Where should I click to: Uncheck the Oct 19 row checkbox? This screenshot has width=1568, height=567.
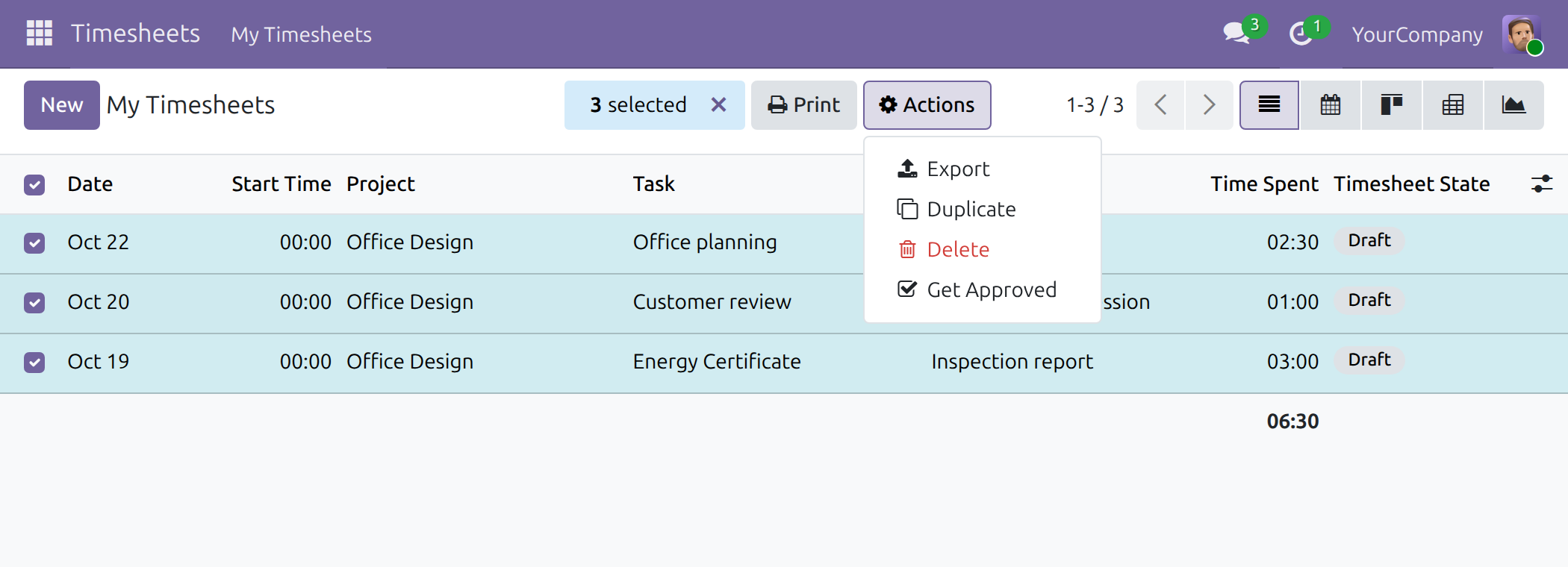tap(34, 363)
